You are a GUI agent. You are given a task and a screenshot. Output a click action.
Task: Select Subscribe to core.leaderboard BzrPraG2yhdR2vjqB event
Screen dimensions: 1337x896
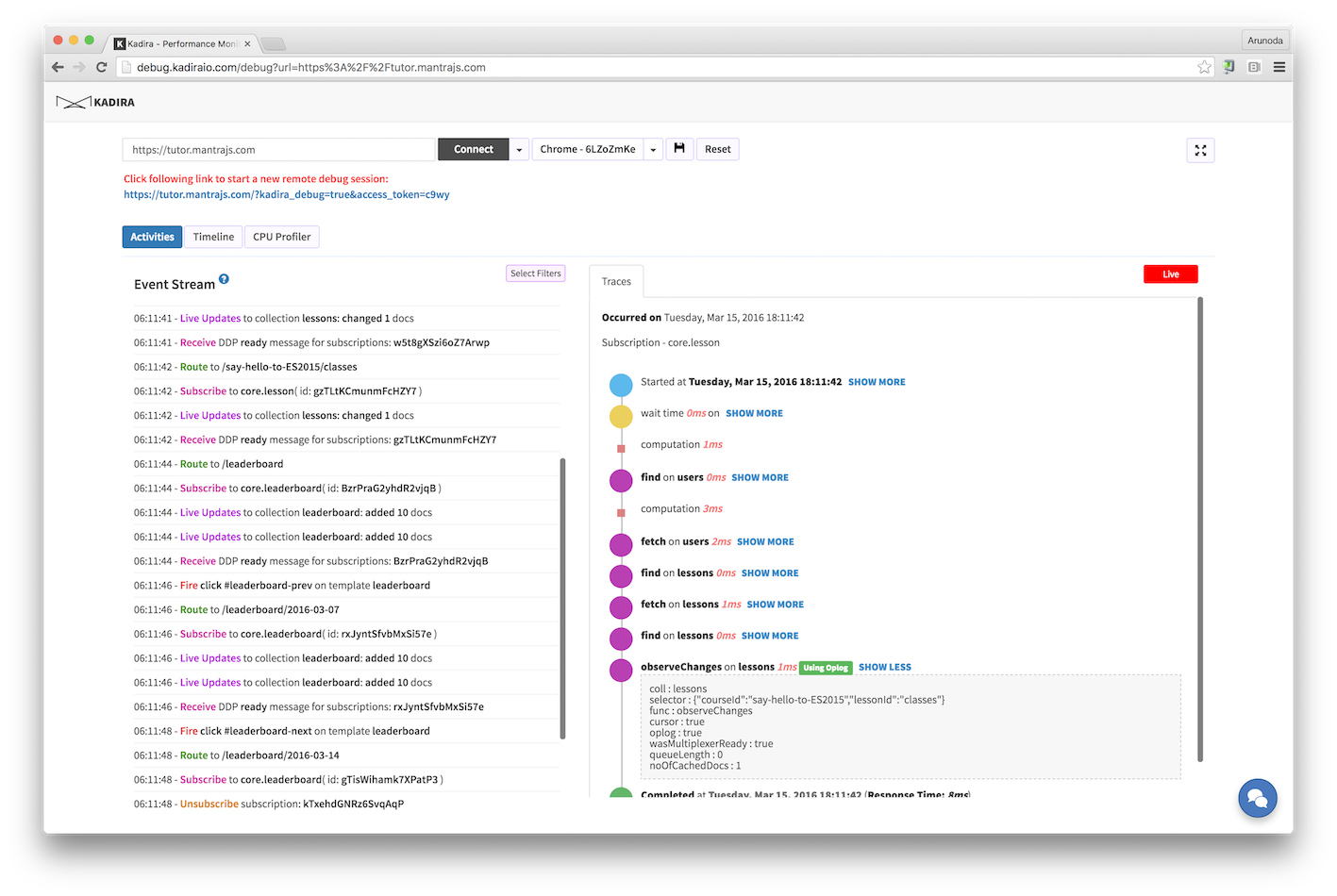(346, 489)
